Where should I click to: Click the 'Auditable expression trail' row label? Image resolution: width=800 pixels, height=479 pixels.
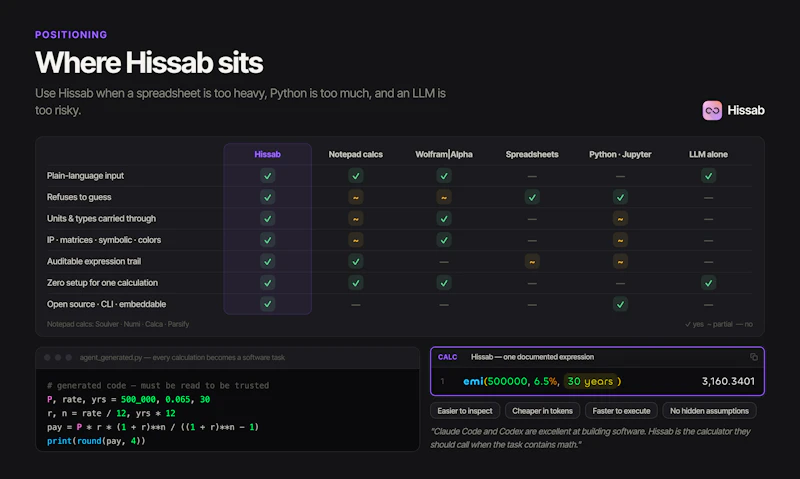[x=94, y=261]
